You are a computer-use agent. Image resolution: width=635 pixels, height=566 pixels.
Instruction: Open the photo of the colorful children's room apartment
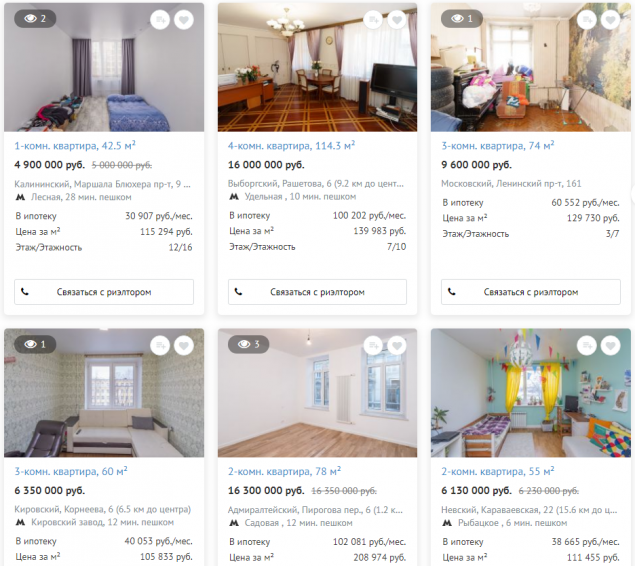coord(531,393)
